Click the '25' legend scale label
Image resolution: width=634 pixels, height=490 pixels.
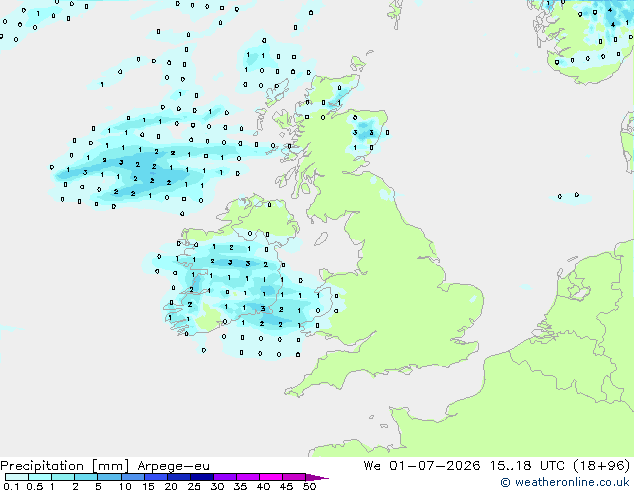(194, 486)
